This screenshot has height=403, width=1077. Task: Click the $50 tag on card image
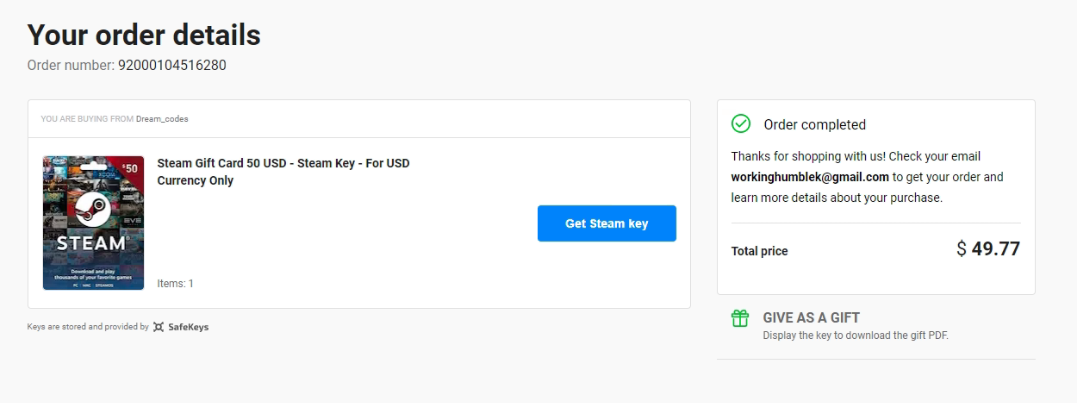point(129,167)
